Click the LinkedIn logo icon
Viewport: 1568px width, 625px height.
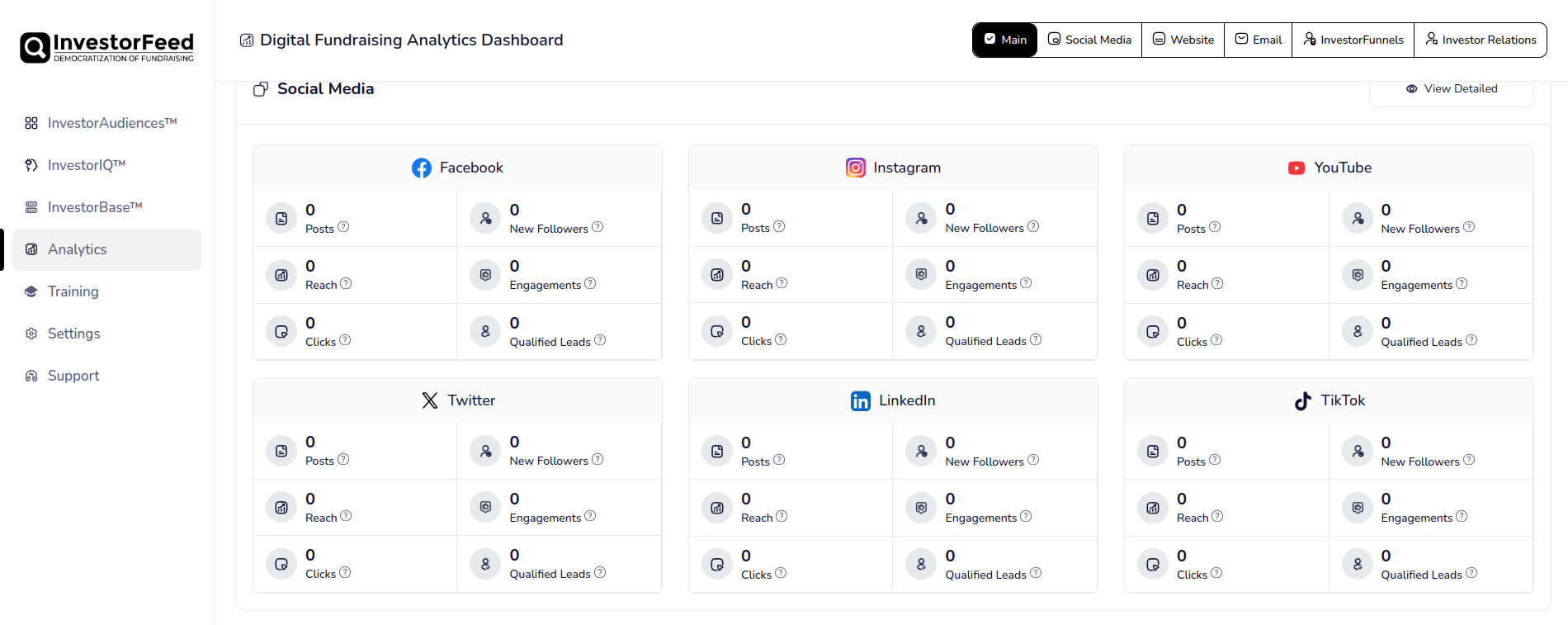860,401
